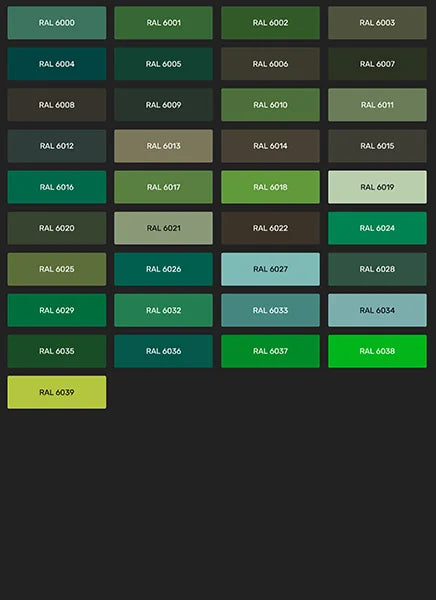The image size is (436, 600).
Task: Pick the RAL 6026 swatch
Action: coord(163,269)
